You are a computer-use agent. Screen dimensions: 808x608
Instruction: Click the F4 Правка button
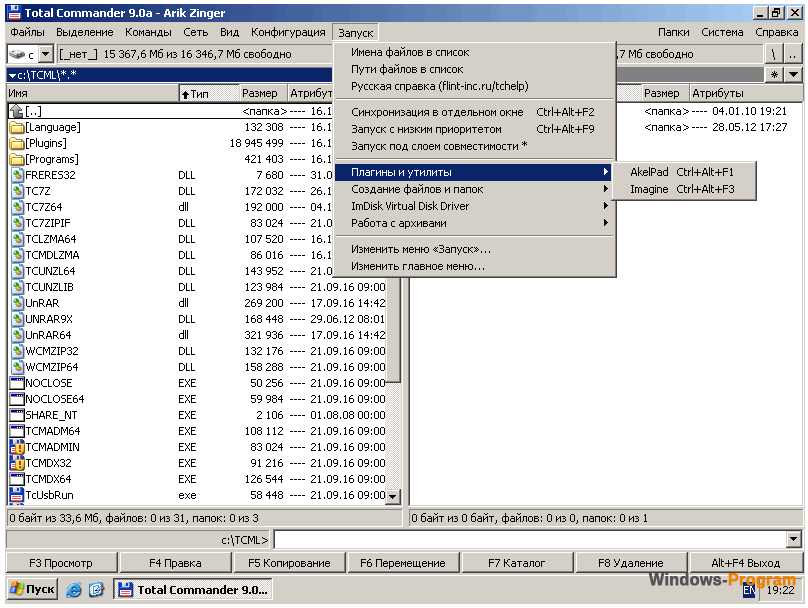click(175, 563)
